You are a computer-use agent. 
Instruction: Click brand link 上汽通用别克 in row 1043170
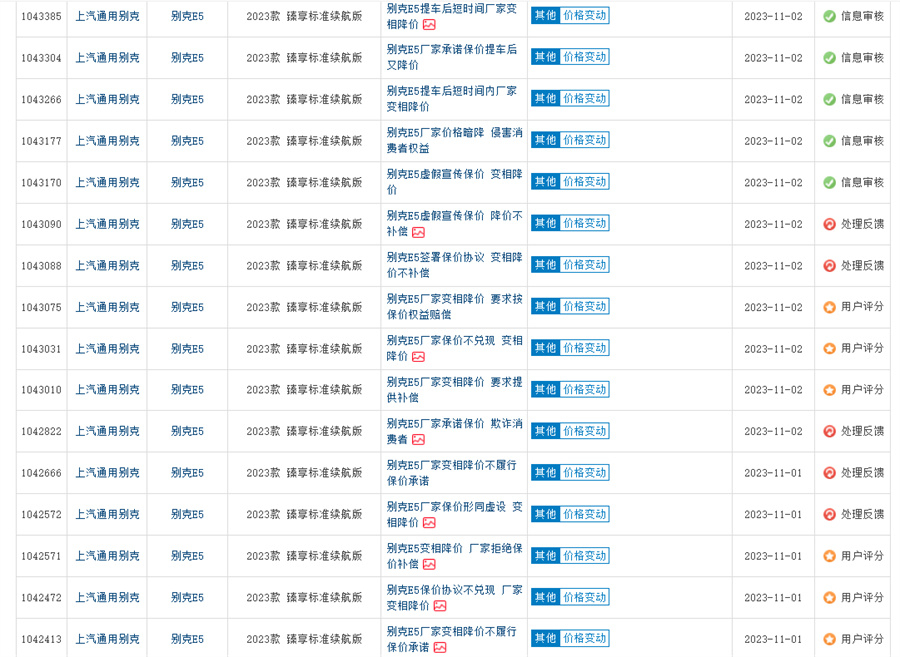[x=107, y=182]
